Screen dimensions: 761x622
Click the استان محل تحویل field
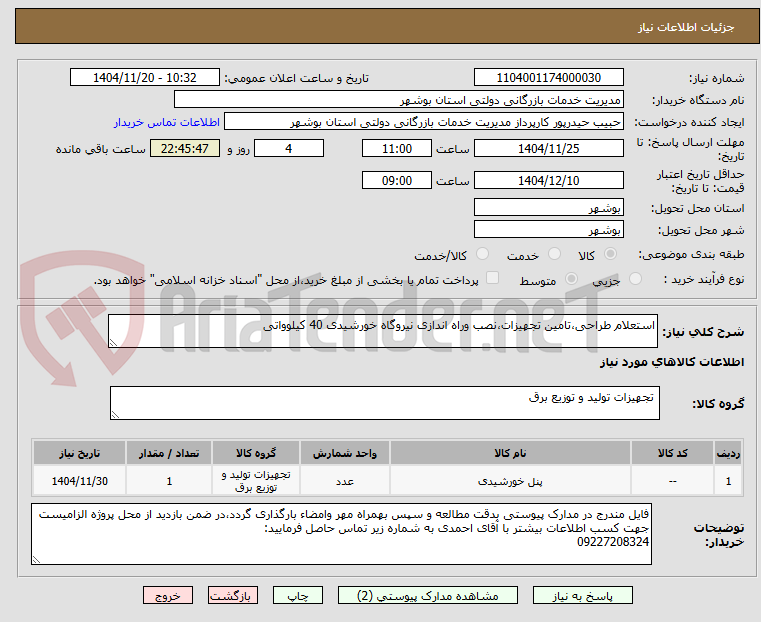coord(548,208)
